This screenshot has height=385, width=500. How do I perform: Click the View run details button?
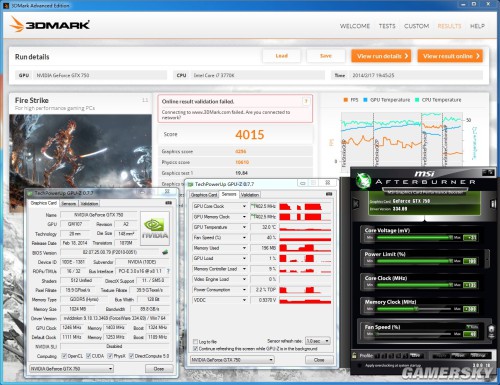pos(381,56)
